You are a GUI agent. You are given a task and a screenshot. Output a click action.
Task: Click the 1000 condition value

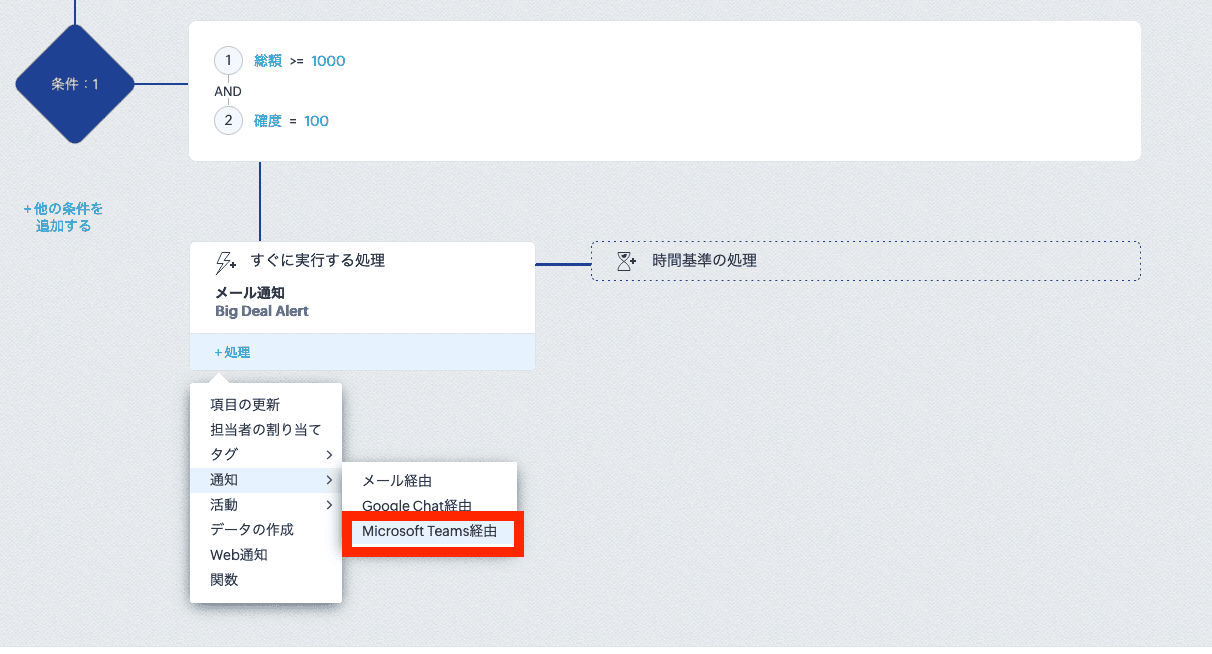coord(328,61)
